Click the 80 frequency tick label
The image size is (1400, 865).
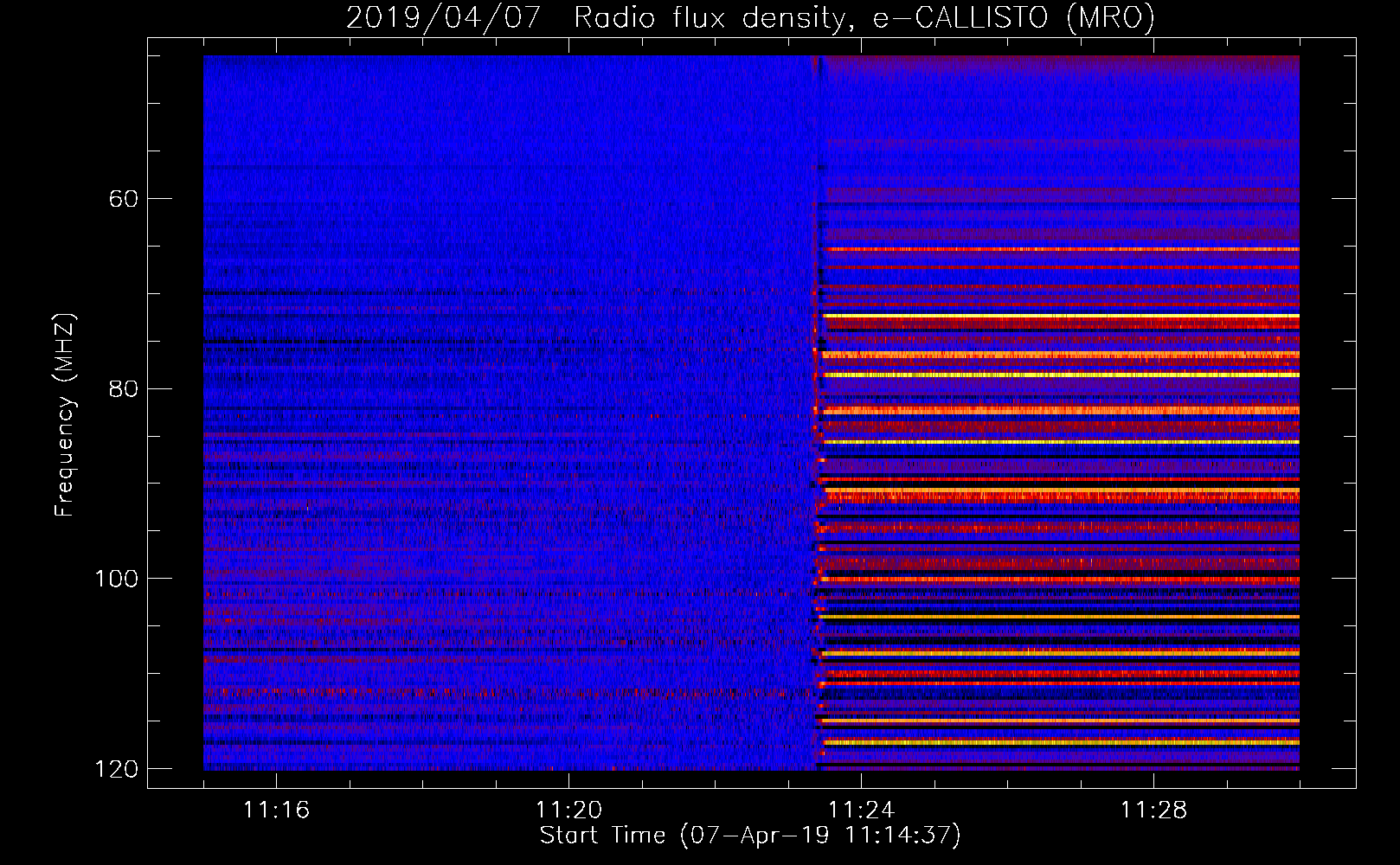124,388
